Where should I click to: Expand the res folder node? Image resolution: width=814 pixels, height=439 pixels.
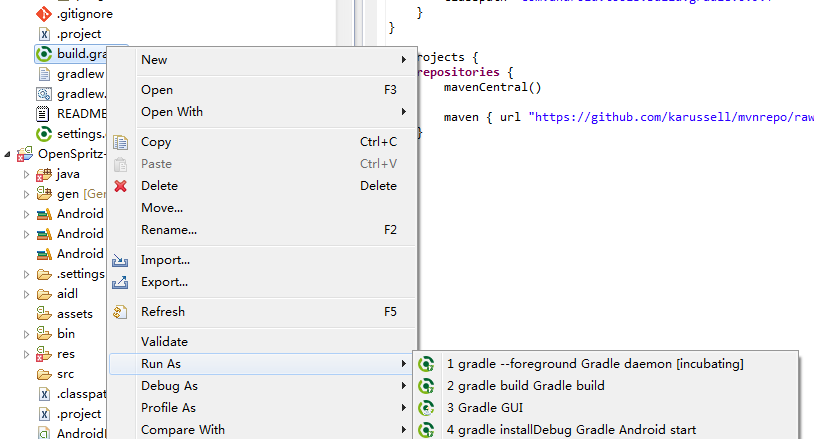[x=27, y=354]
